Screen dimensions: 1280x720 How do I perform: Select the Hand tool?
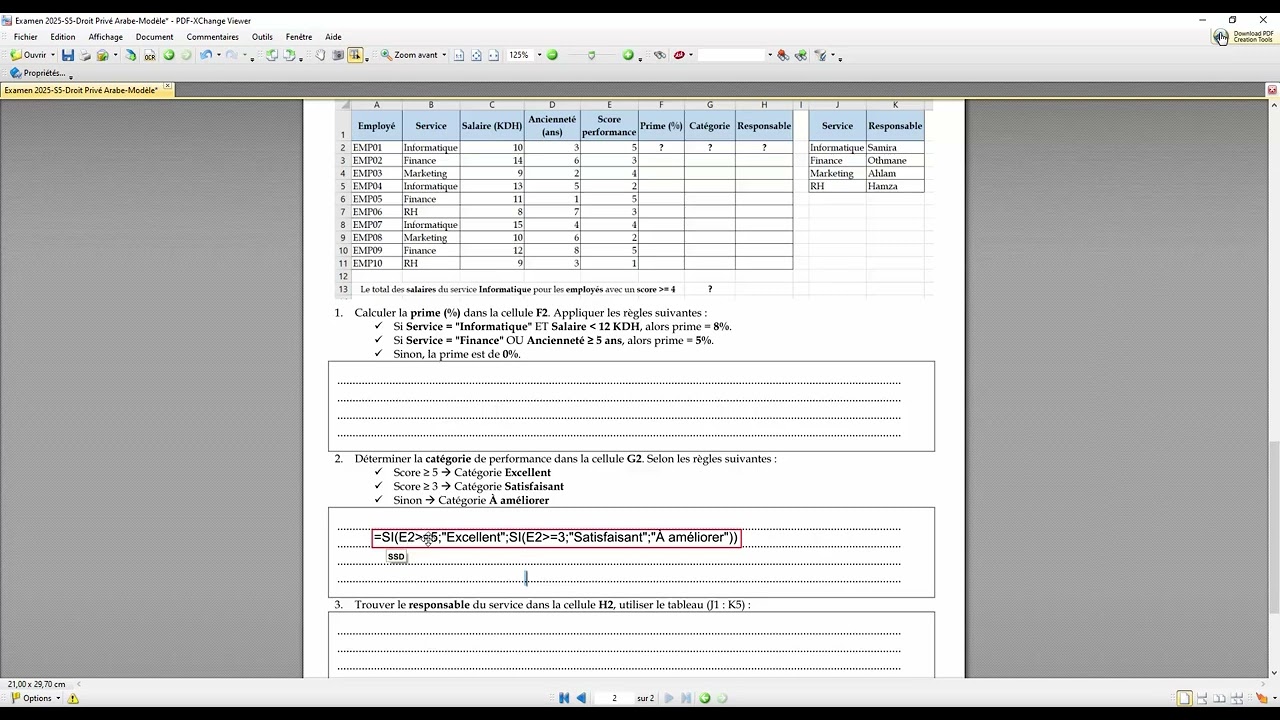[x=320, y=55]
